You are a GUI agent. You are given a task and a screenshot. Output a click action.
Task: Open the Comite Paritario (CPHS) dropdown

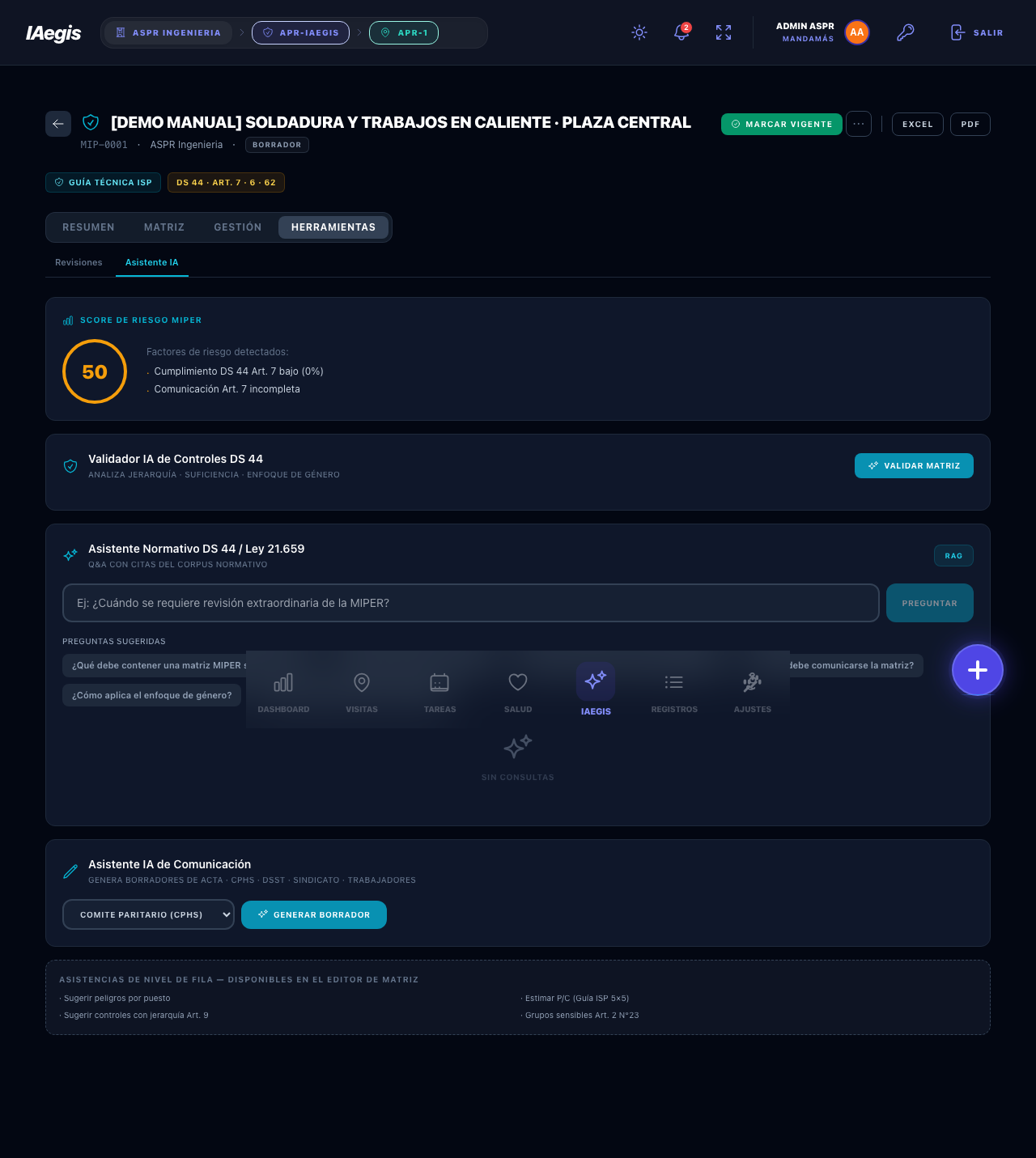click(x=148, y=914)
